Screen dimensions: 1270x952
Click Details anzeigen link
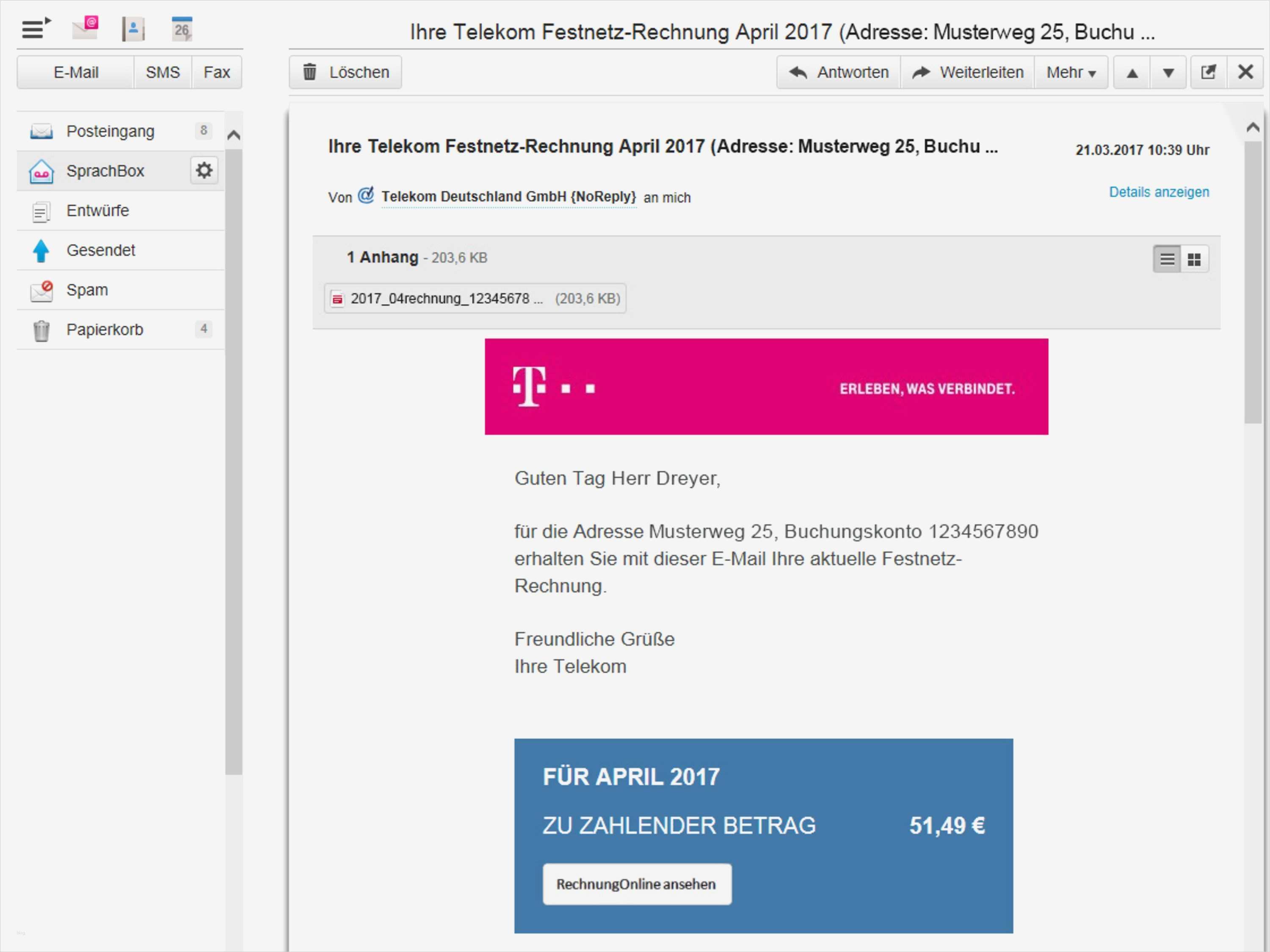(1159, 192)
